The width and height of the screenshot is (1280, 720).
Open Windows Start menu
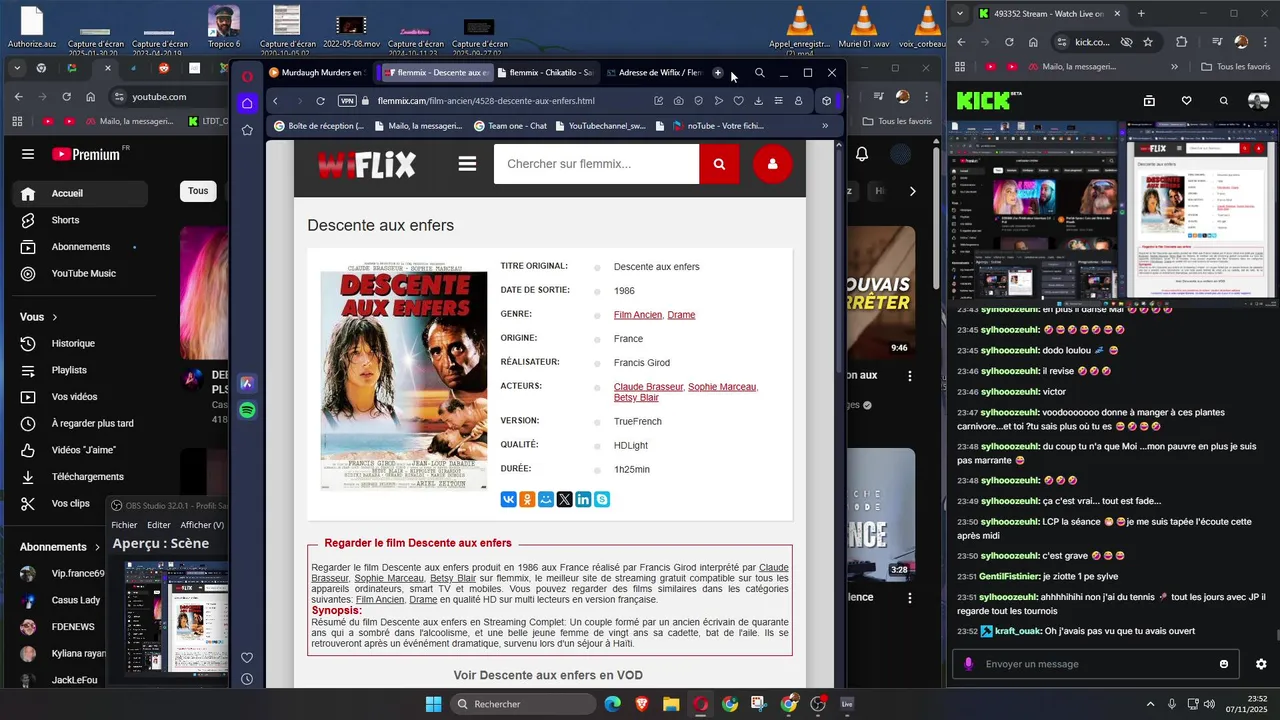click(x=433, y=704)
